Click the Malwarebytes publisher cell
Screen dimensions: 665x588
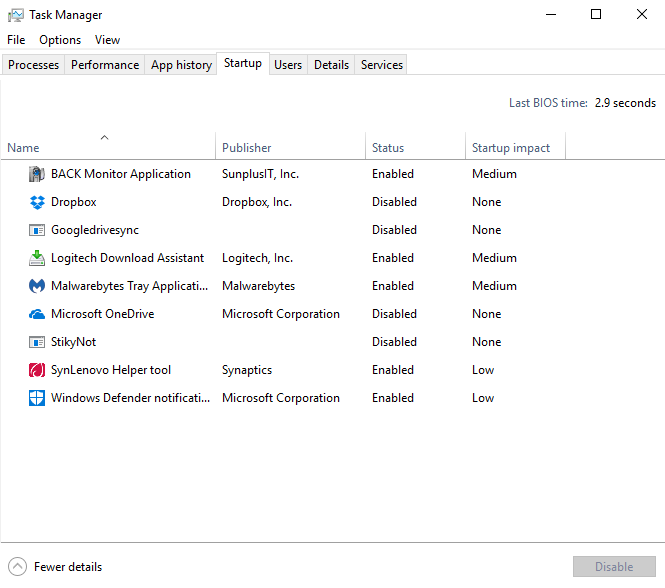[258, 286]
